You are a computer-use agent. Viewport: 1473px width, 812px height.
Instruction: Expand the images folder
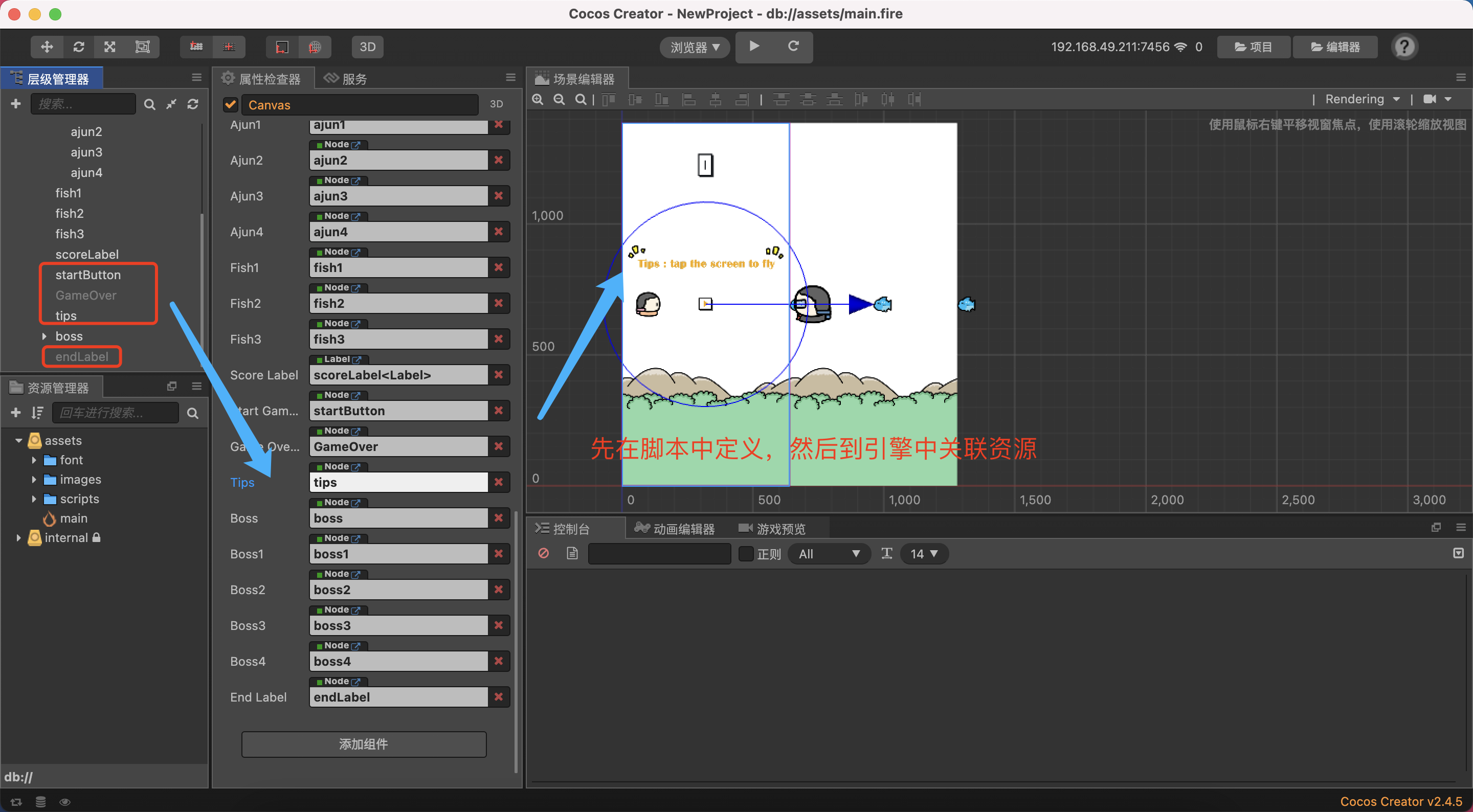(34, 480)
